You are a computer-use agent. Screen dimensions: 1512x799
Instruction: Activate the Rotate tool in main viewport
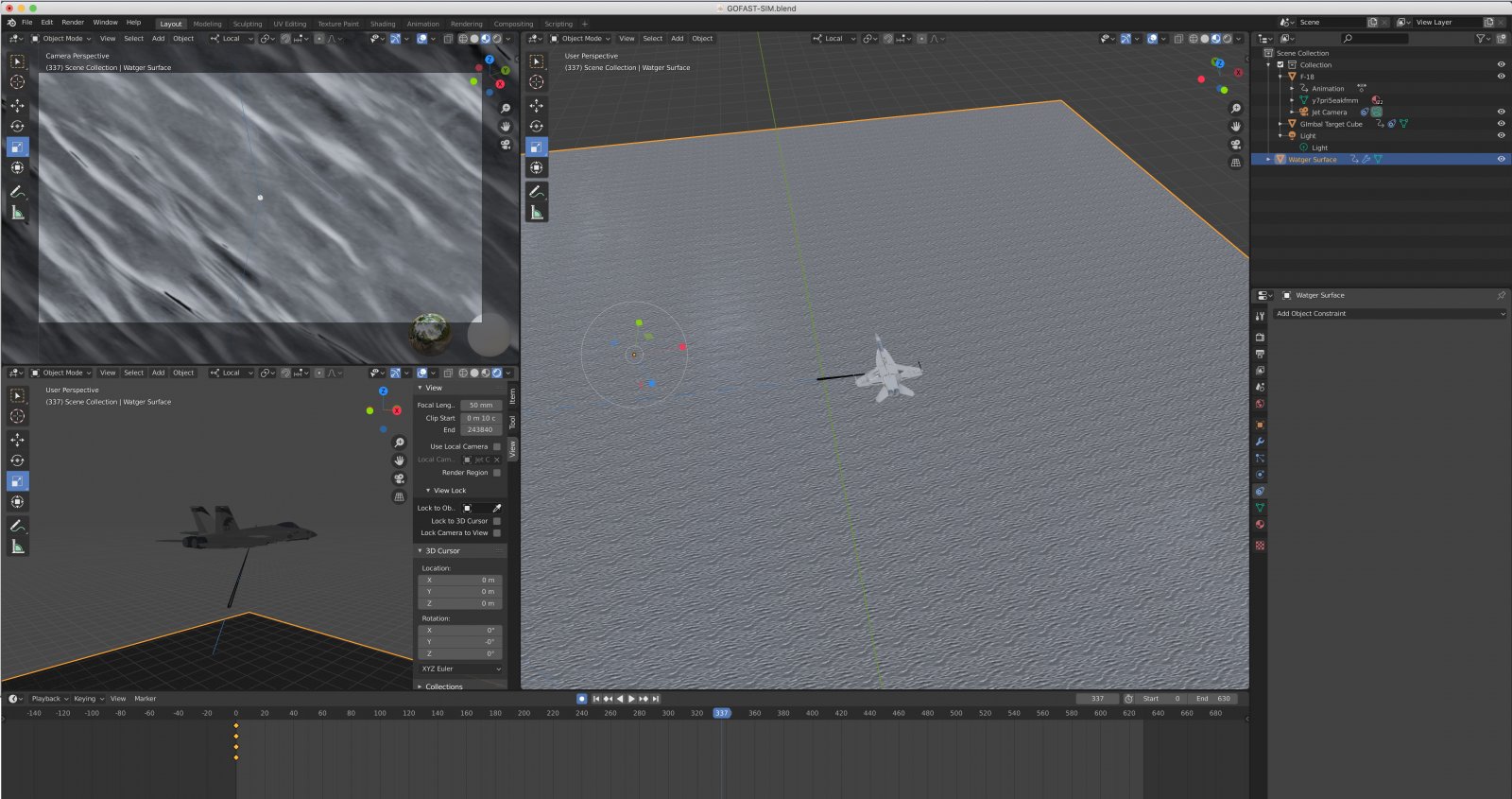(537, 127)
